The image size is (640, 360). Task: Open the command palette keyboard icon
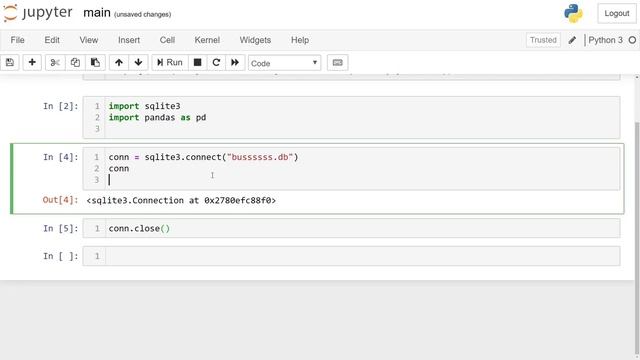pyautogui.click(x=338, y=62)
